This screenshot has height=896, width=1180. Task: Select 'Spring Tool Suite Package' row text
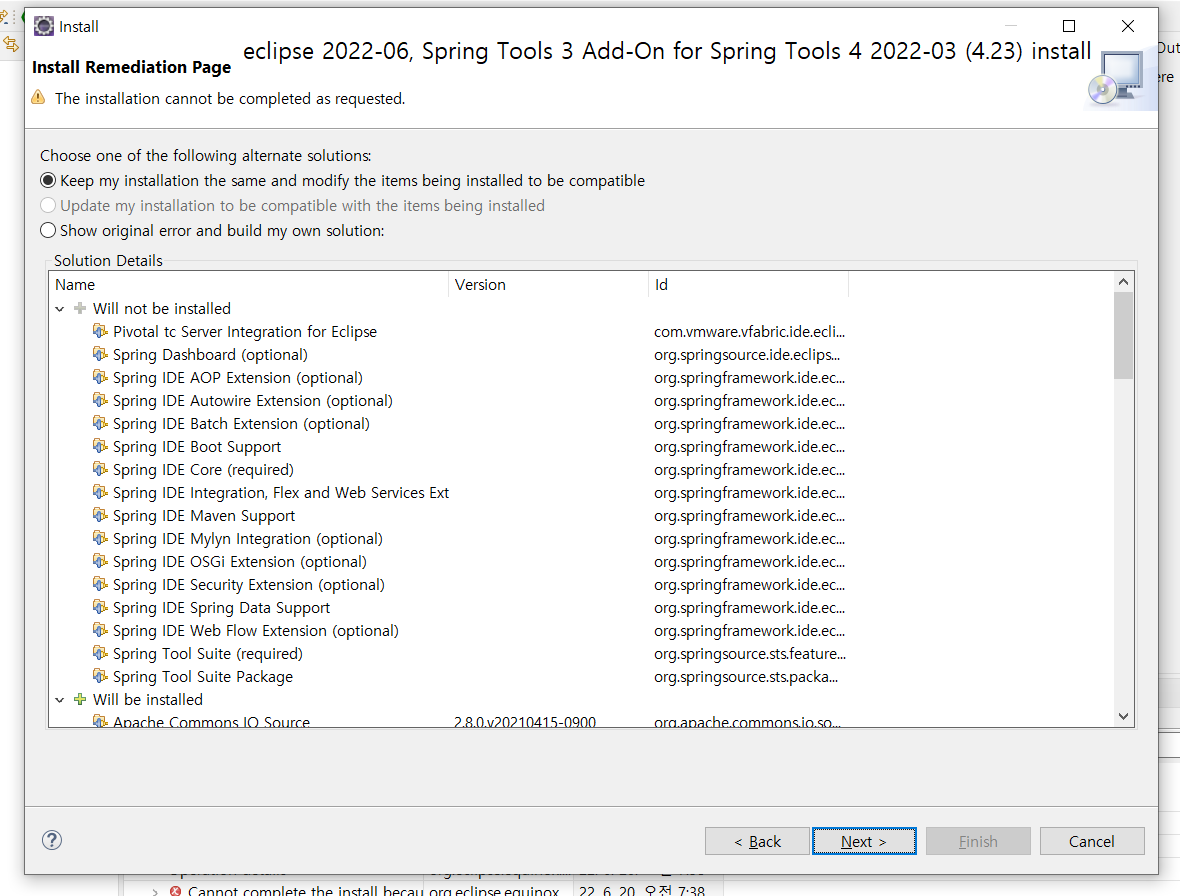click(202, 677)
